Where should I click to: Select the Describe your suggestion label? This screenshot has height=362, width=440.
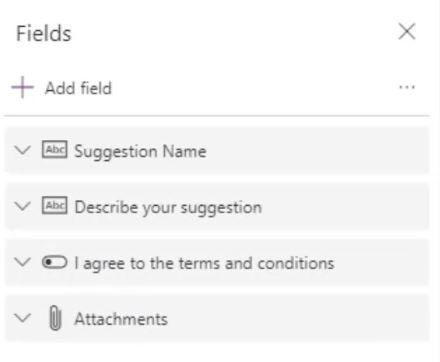point(168,208)
